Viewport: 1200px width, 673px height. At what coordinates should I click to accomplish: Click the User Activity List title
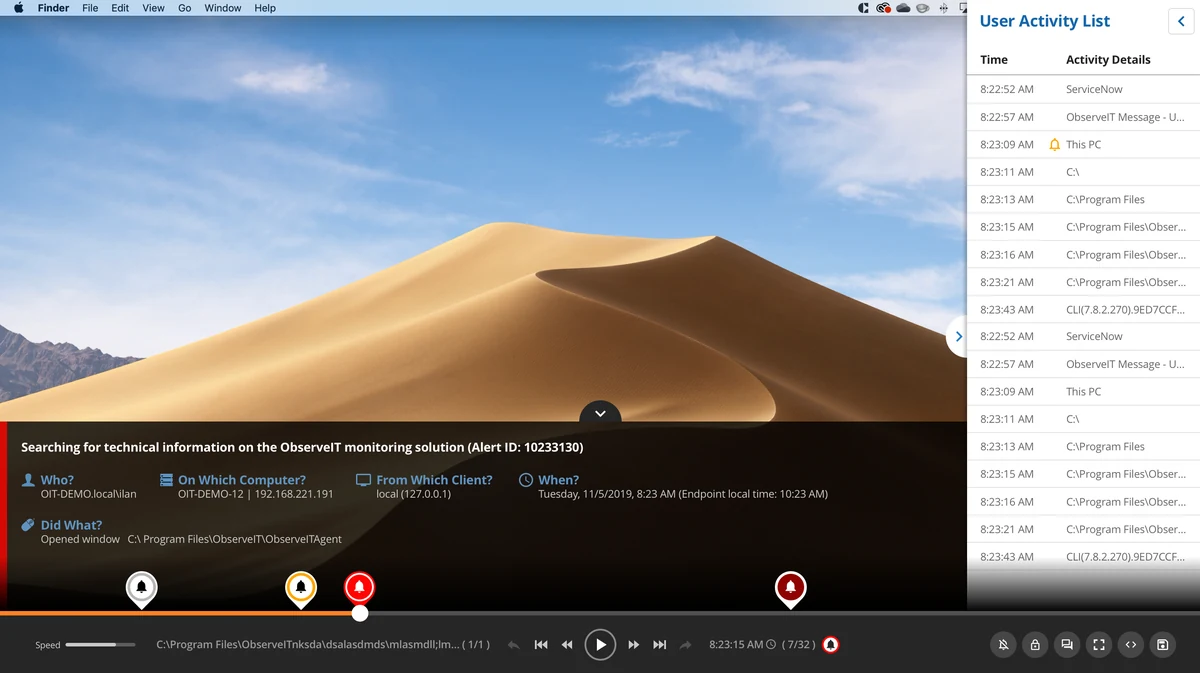point(1045,21)
